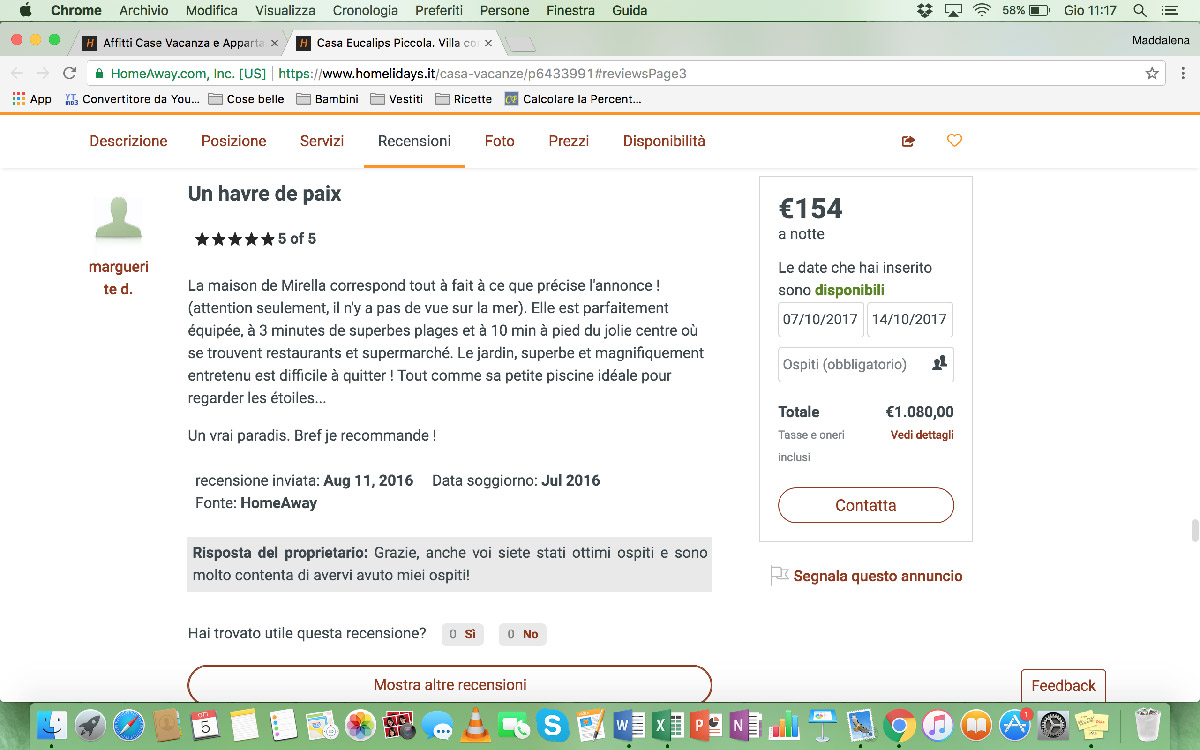Viewport: 1200px width, 750px height.
Task: Open Calcolare la Percent... bookmark
Action: (x=573, y=99)
